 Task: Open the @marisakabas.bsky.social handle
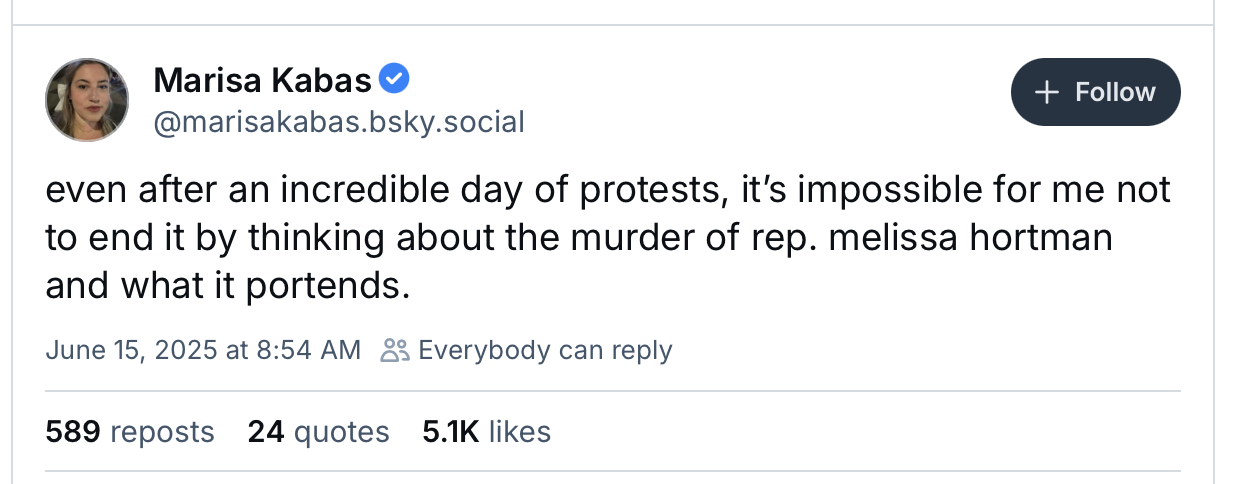338,122
